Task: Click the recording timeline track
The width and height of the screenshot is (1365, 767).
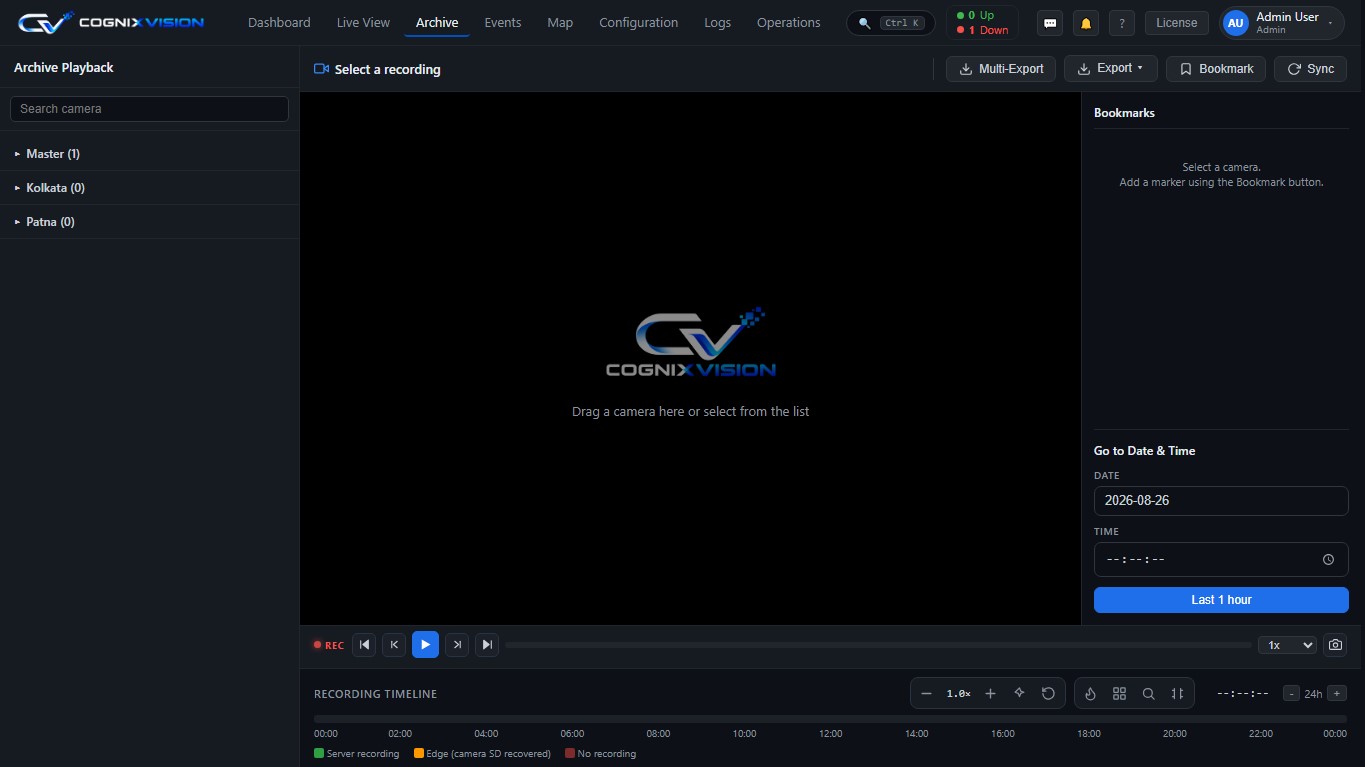Action: point(830,718)
